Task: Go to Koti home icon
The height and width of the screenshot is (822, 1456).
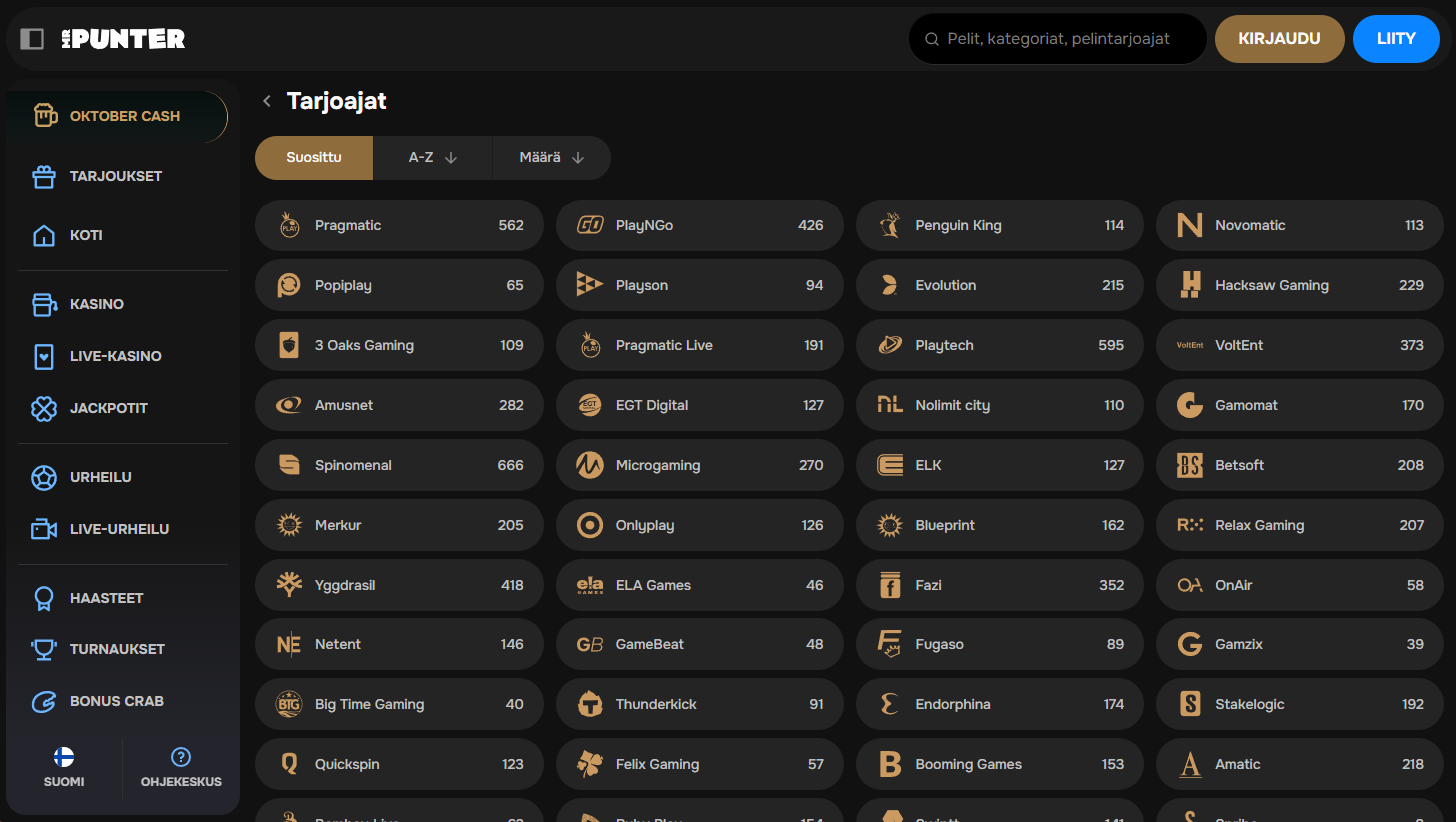Action: [44, 236]
